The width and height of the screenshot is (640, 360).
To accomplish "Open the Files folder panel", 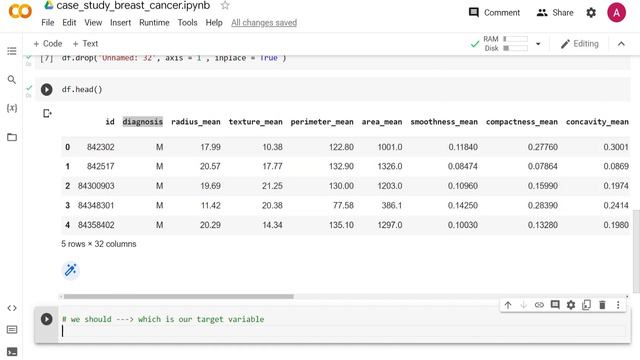I will [12, 137].
